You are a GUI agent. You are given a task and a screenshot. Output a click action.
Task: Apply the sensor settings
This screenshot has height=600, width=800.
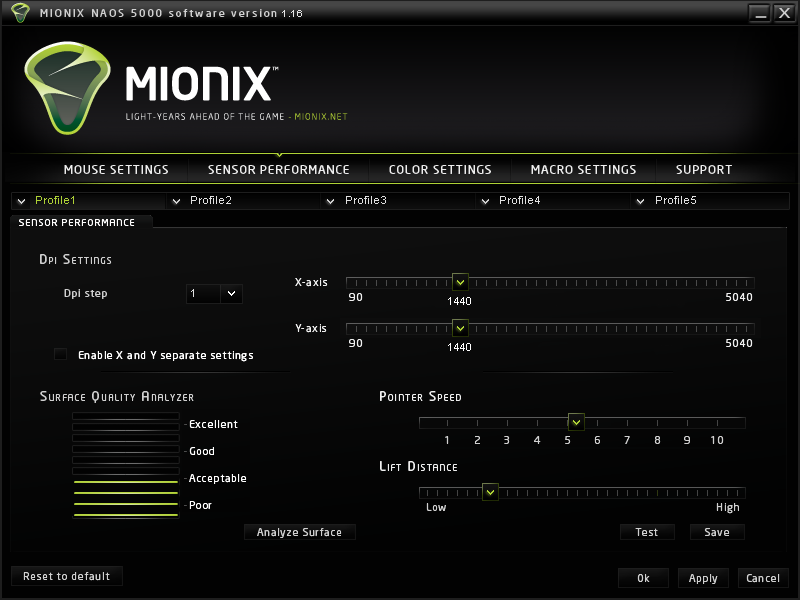pos(703,578)
